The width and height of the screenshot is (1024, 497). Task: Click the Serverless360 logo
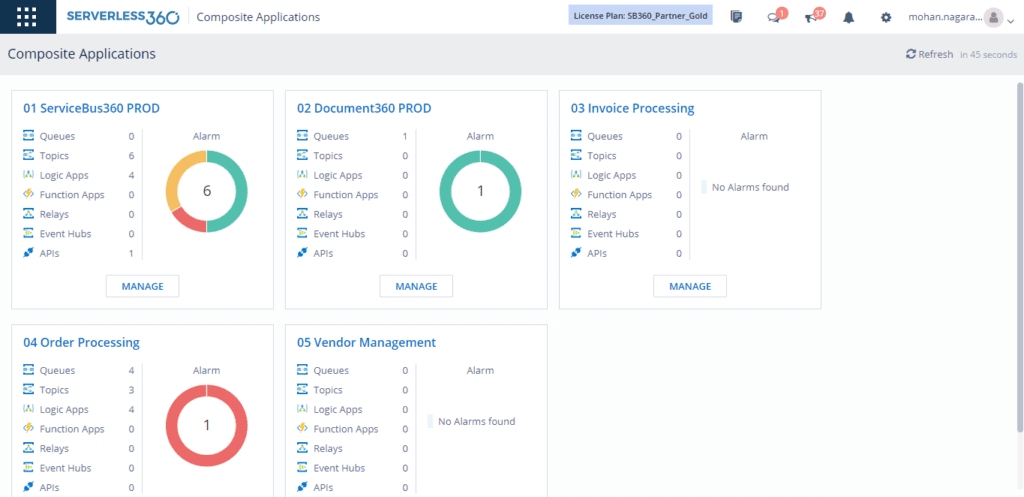tap(124, 17)
